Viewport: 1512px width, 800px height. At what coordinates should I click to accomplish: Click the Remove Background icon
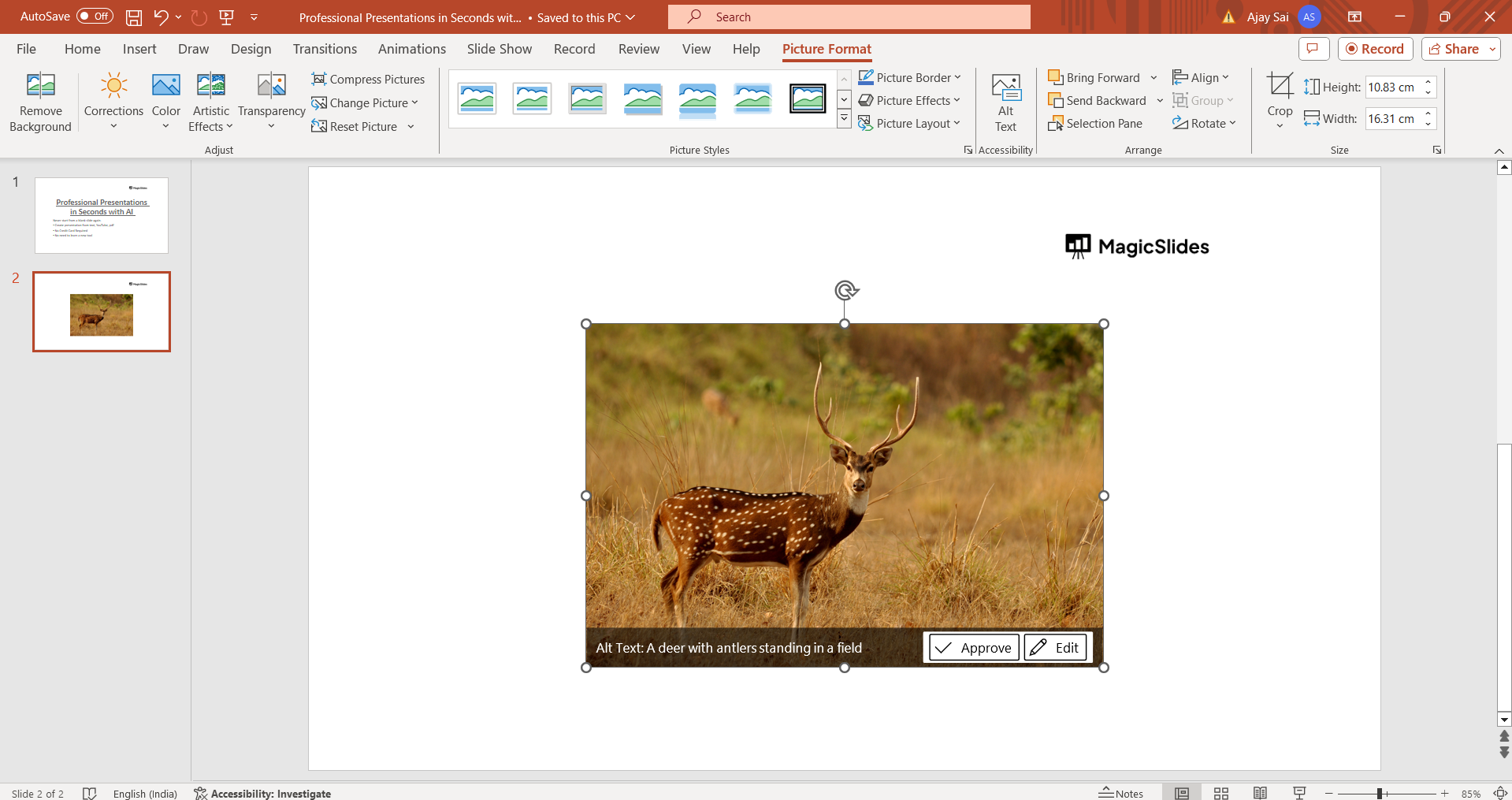click(x=40, y=85)
